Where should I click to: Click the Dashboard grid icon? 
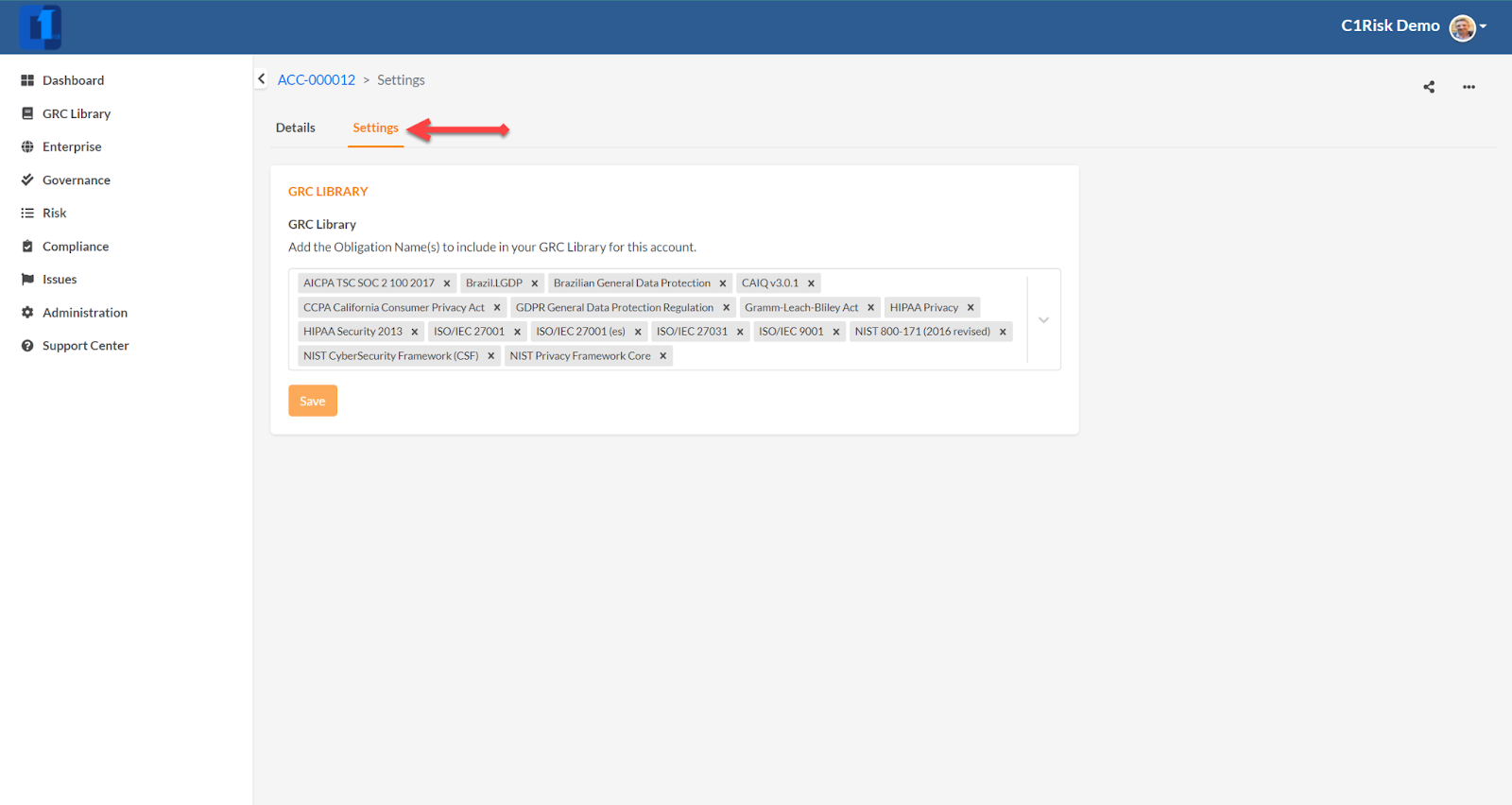click(x=27, y=80)
